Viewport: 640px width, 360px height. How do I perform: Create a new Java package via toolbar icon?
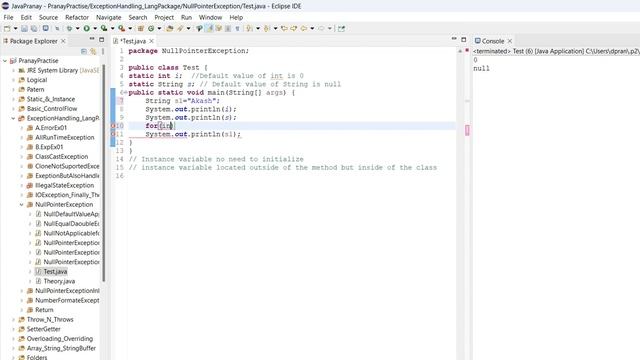(140, 29)
